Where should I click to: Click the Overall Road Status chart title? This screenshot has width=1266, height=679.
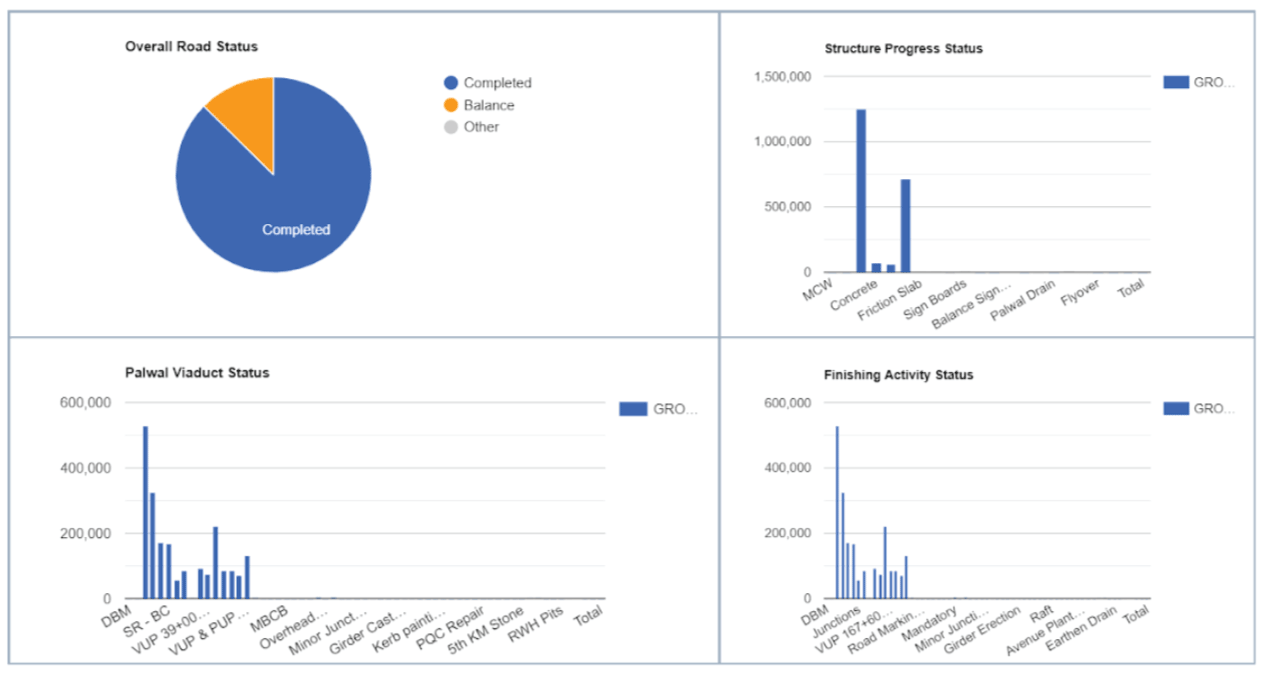(x=191, y=47)
